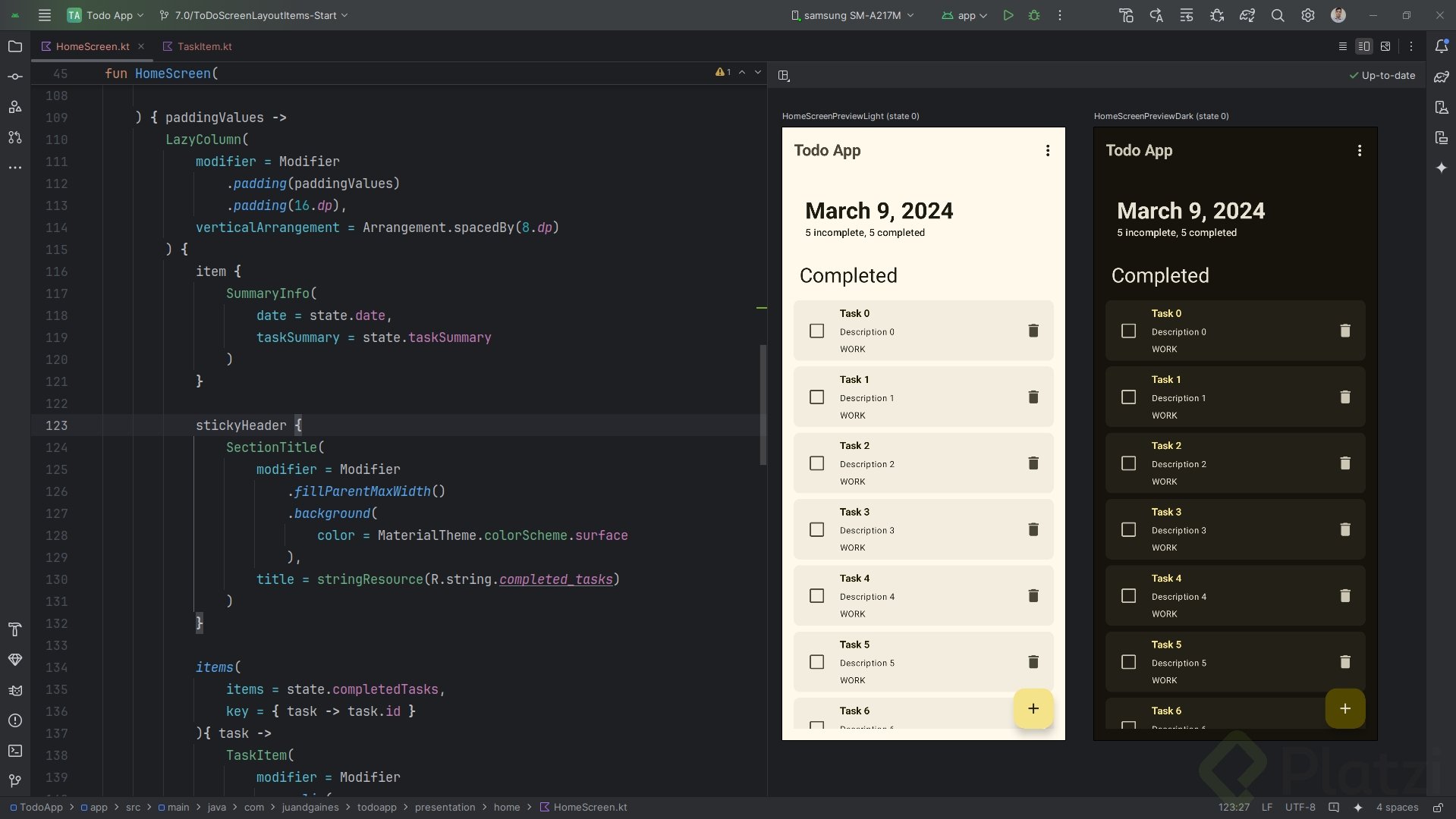Open the Notifications bell panel

pyautogui.click(x=1442, y=46)
